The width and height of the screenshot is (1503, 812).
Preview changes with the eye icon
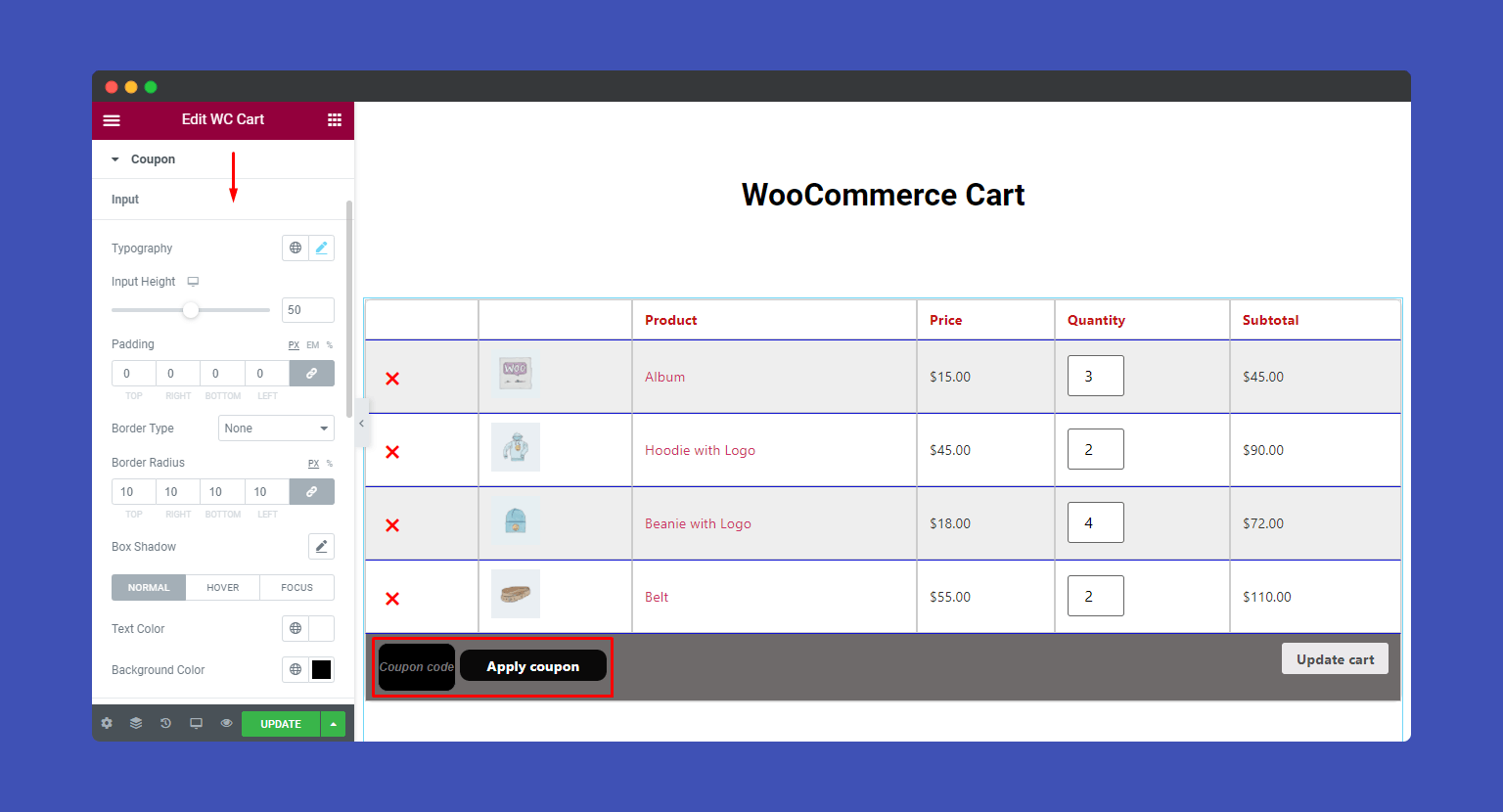pyautogui.click(x=226, y=724)
